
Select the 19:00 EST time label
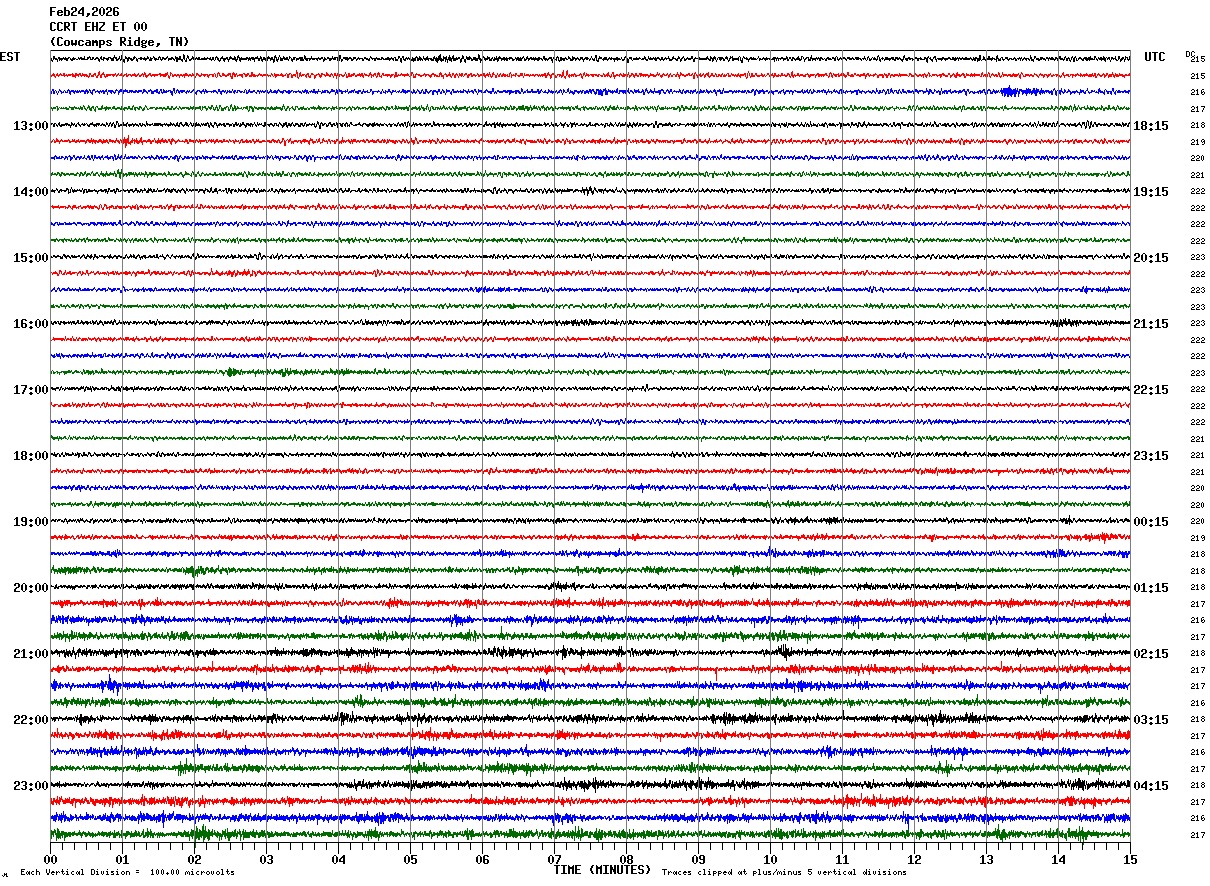(30, 522)
